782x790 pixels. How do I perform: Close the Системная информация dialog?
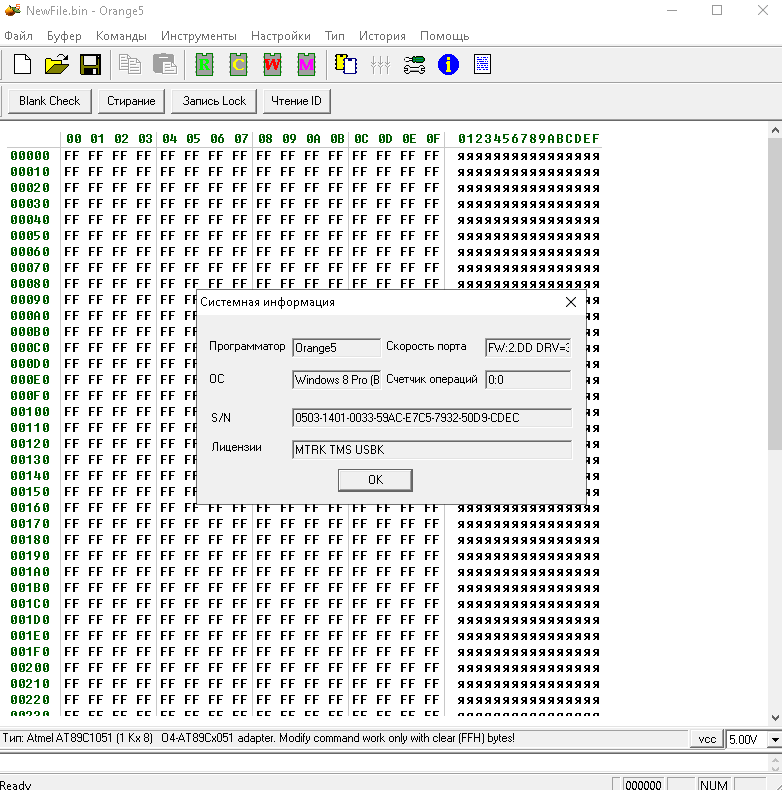coord(571,302)
